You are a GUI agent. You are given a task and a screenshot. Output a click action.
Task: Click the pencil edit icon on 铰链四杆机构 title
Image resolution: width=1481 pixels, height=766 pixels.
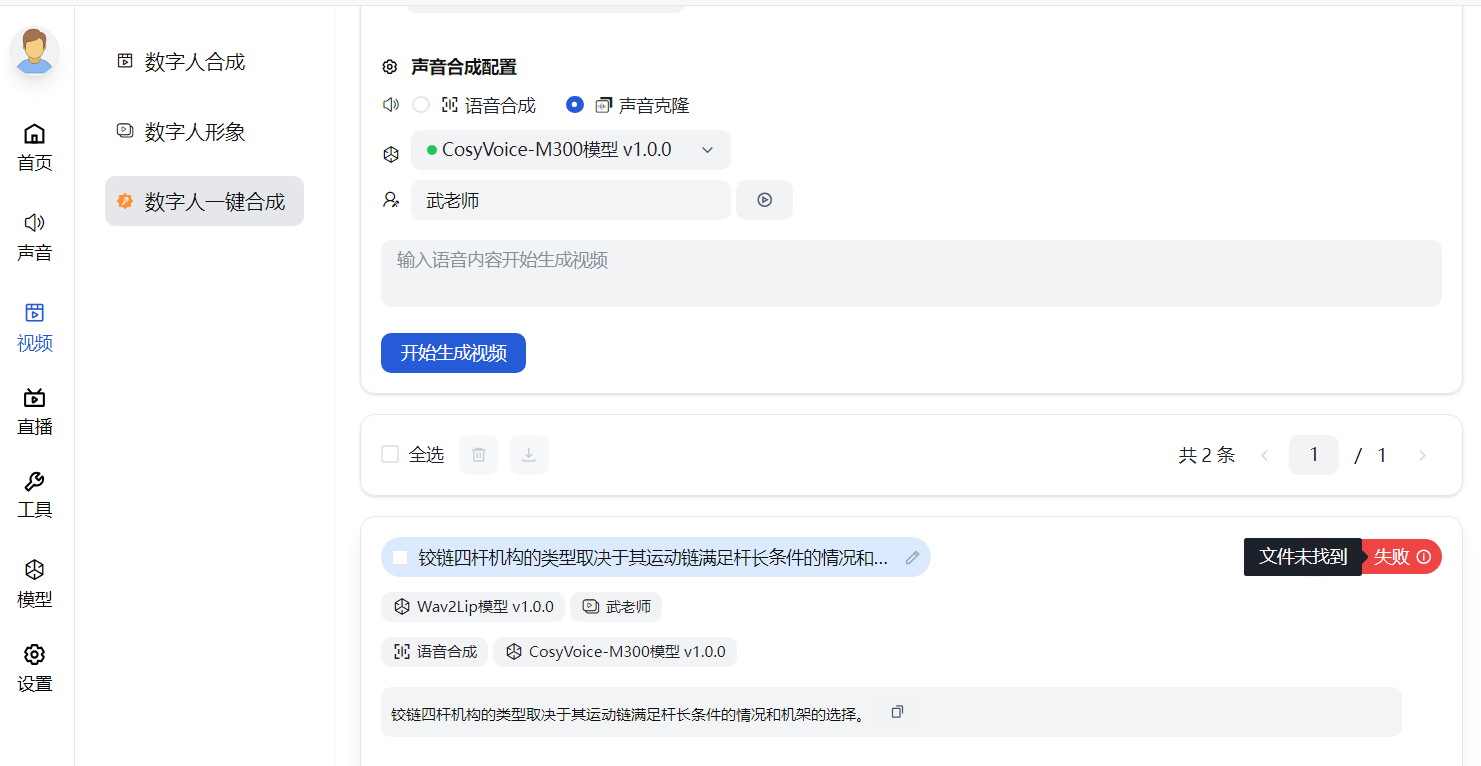pyautogui.click(x=912, y=558)
